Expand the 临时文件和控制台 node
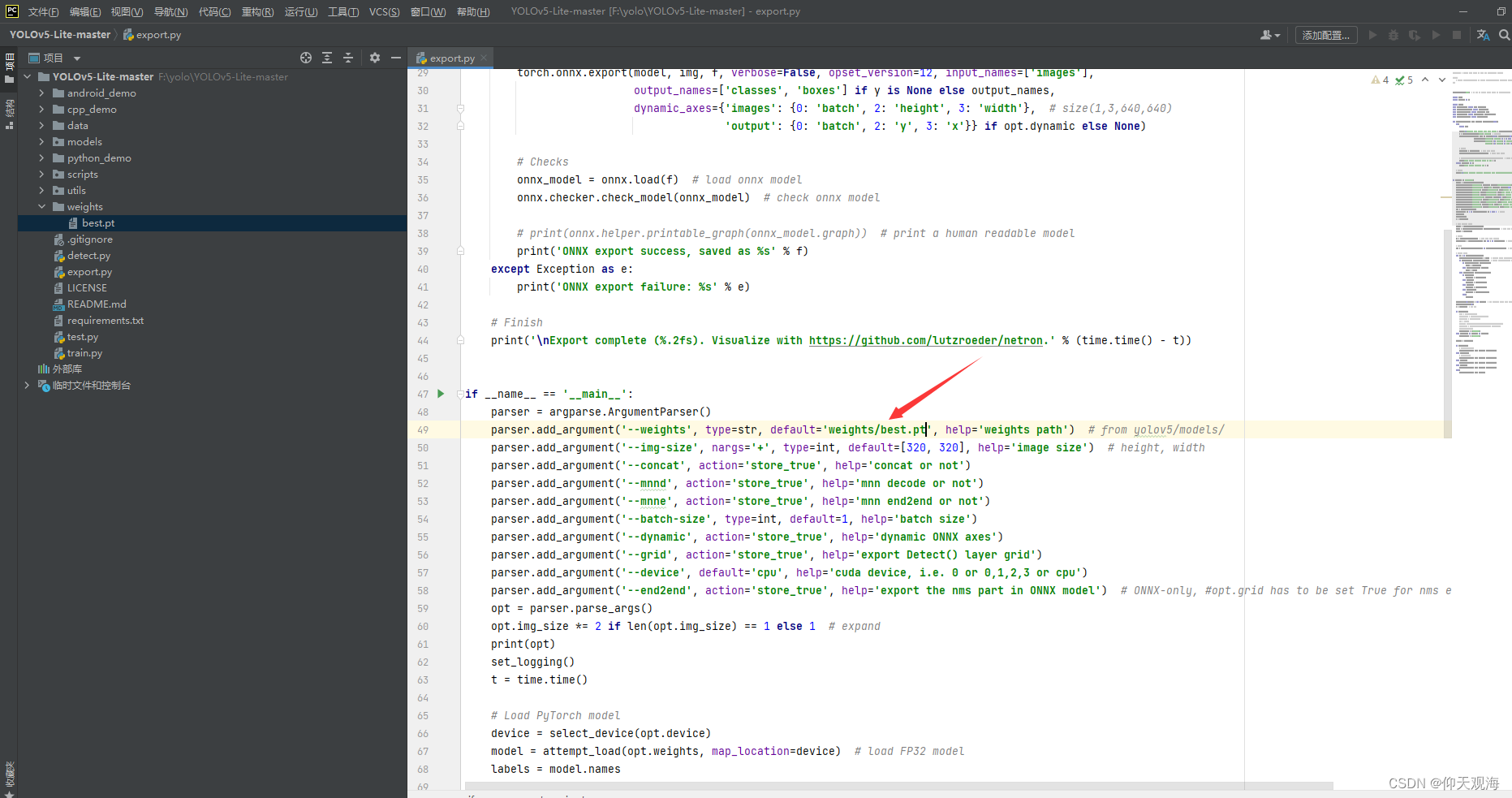Image resolution: width=1512 pixels, height=798 pixels. [27, 386]
